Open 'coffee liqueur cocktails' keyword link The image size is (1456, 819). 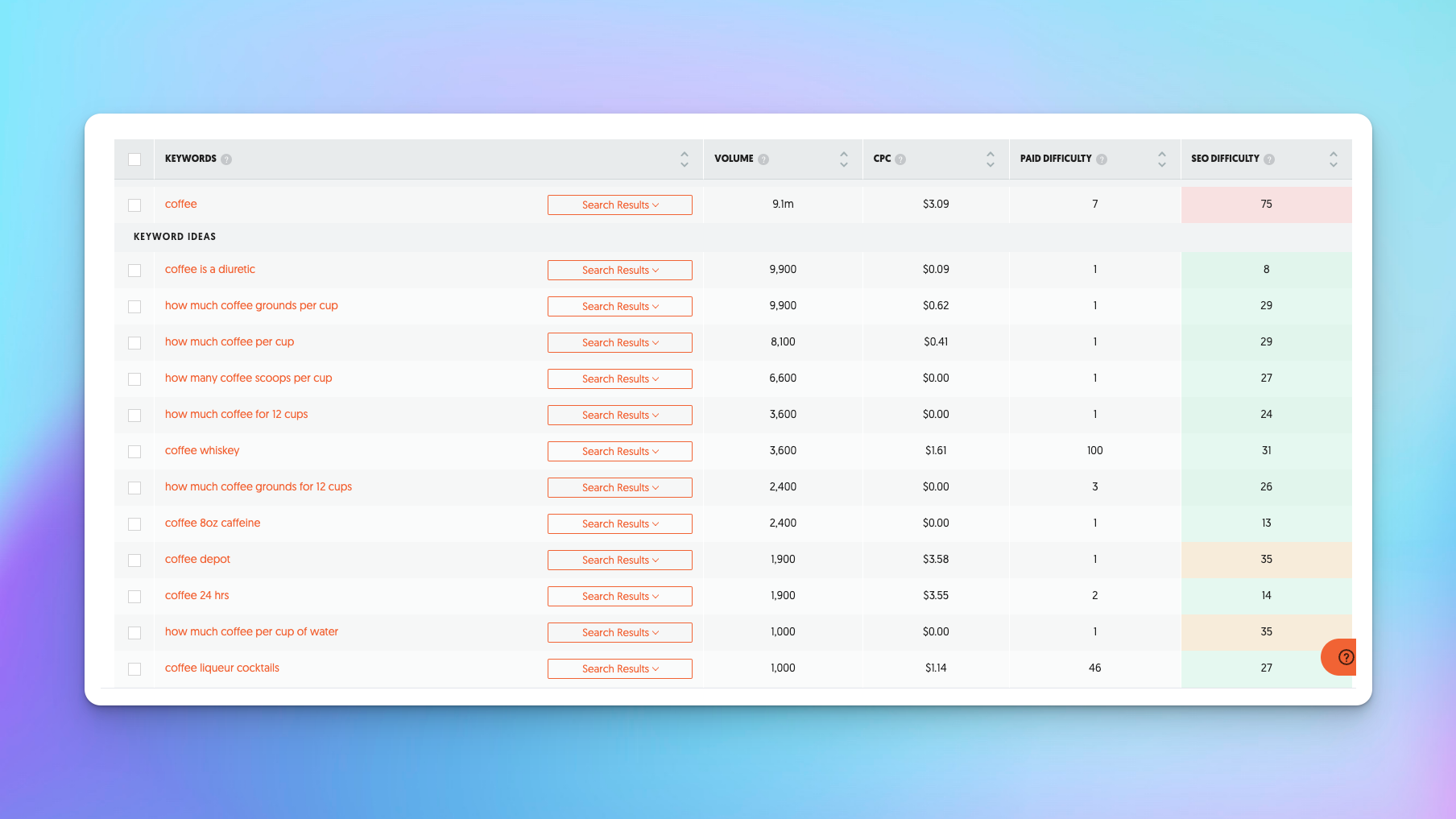pos(222,668)
